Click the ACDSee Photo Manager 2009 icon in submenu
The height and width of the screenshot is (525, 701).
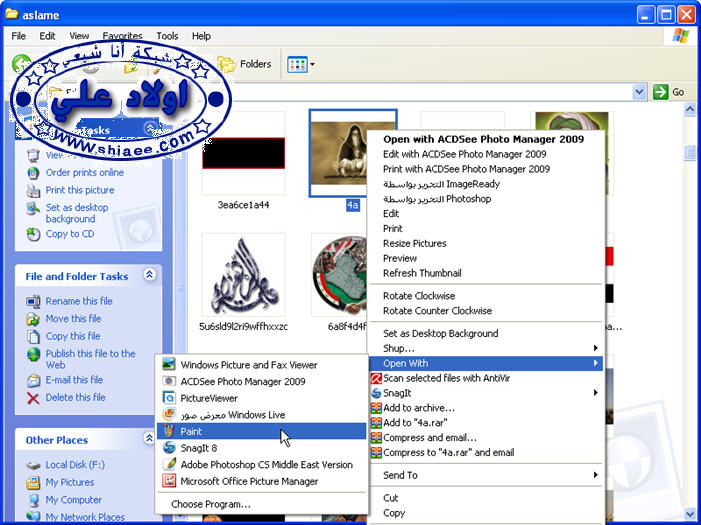point(169,381)
